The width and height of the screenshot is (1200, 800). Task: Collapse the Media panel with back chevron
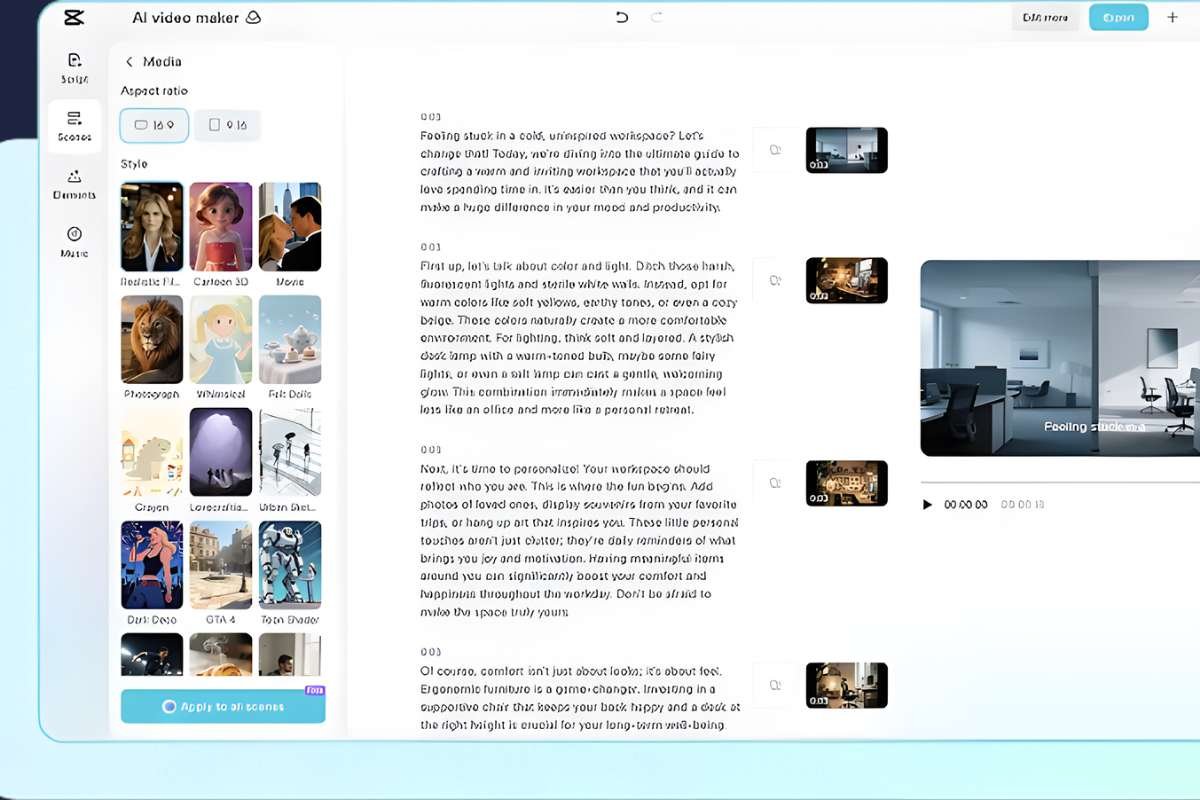pyautogui.click(x=129, y=61)
